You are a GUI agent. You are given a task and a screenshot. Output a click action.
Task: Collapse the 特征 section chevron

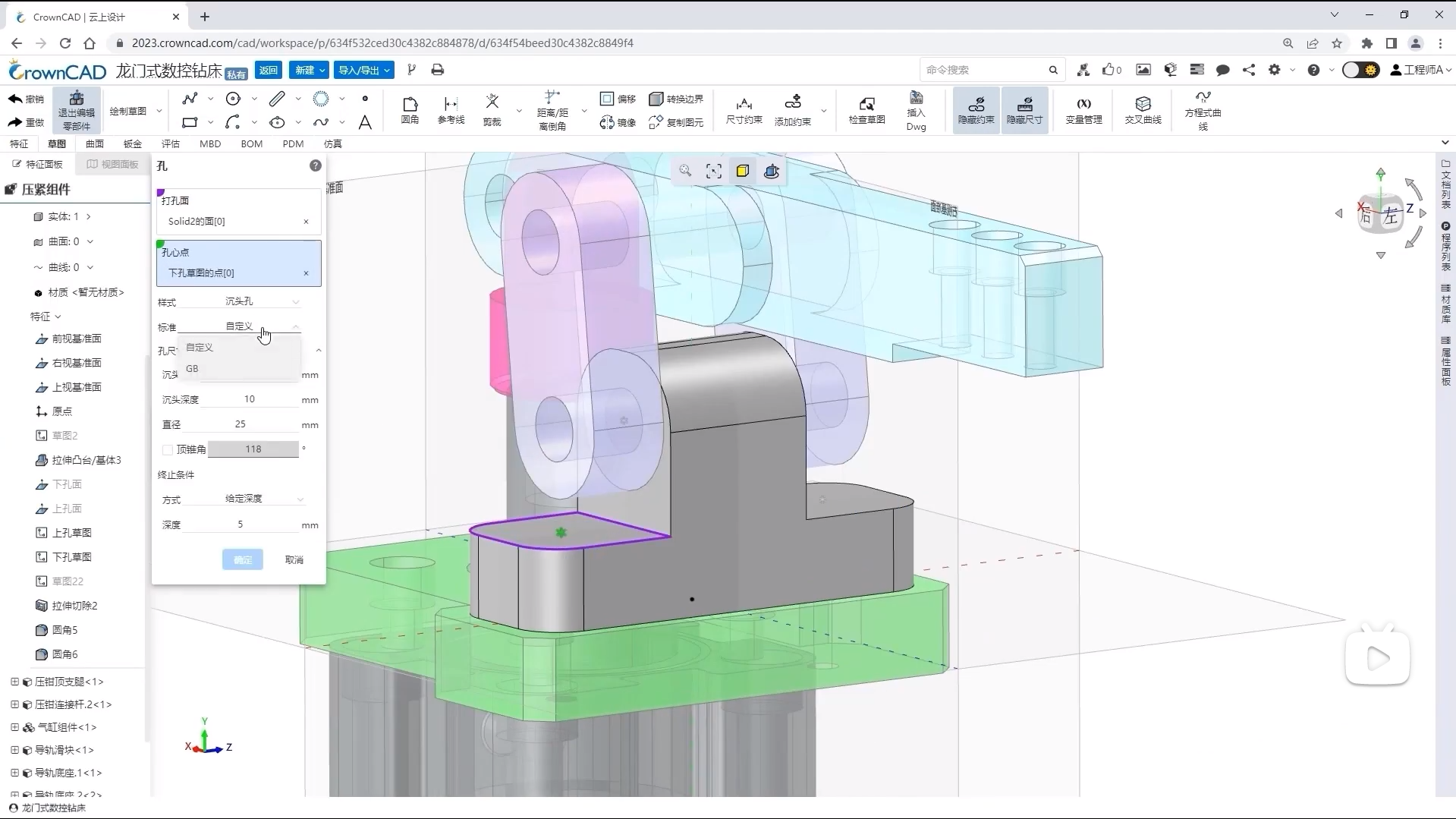[x=58, y=317]
